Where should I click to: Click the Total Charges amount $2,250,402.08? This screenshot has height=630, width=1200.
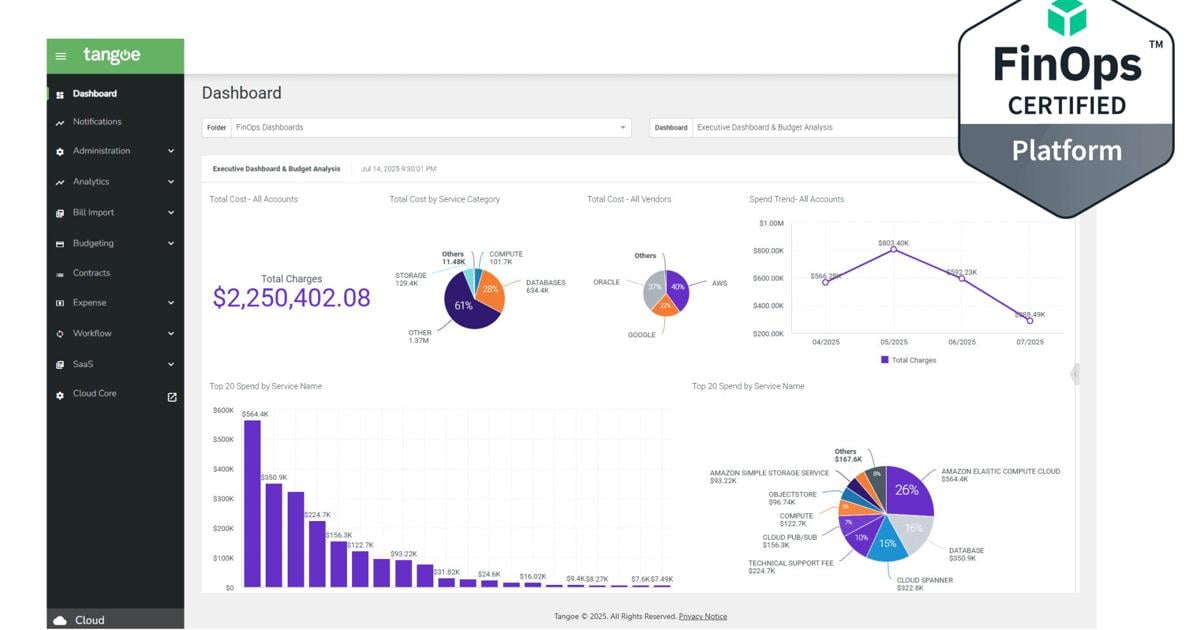tap(292, 298)
